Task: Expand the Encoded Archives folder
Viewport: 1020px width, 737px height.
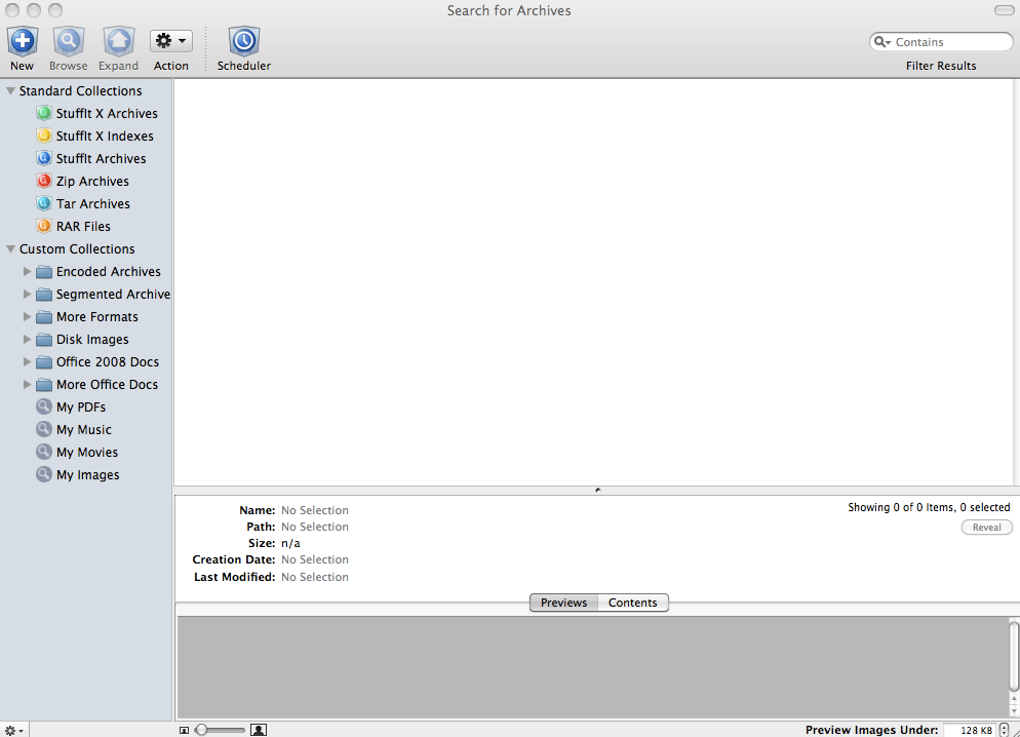Action: tap(27, 271)
